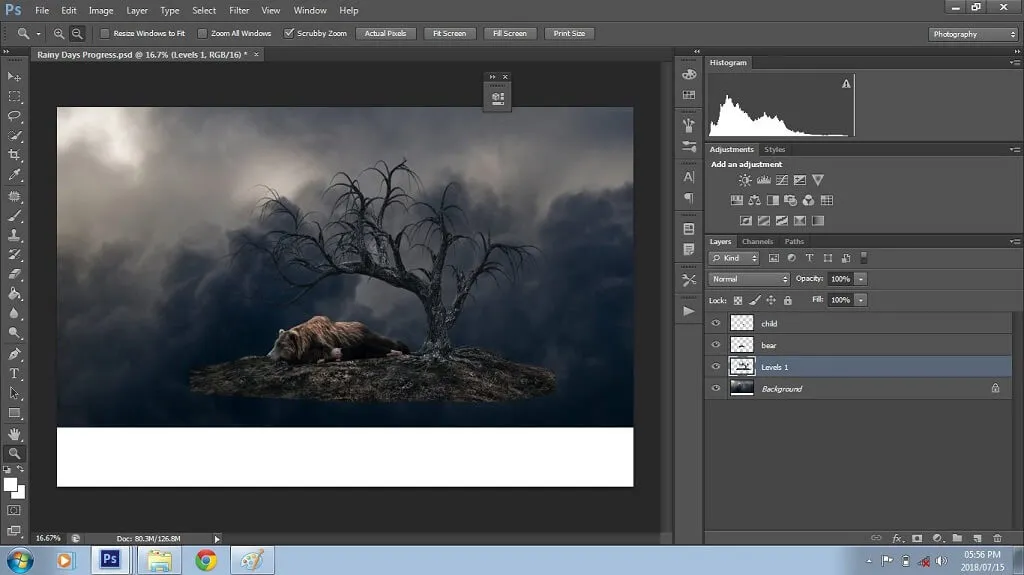The width and height of the screenshot is (1024, 575).
Task: Select the Lasso tool
Action: coord(14,116)
